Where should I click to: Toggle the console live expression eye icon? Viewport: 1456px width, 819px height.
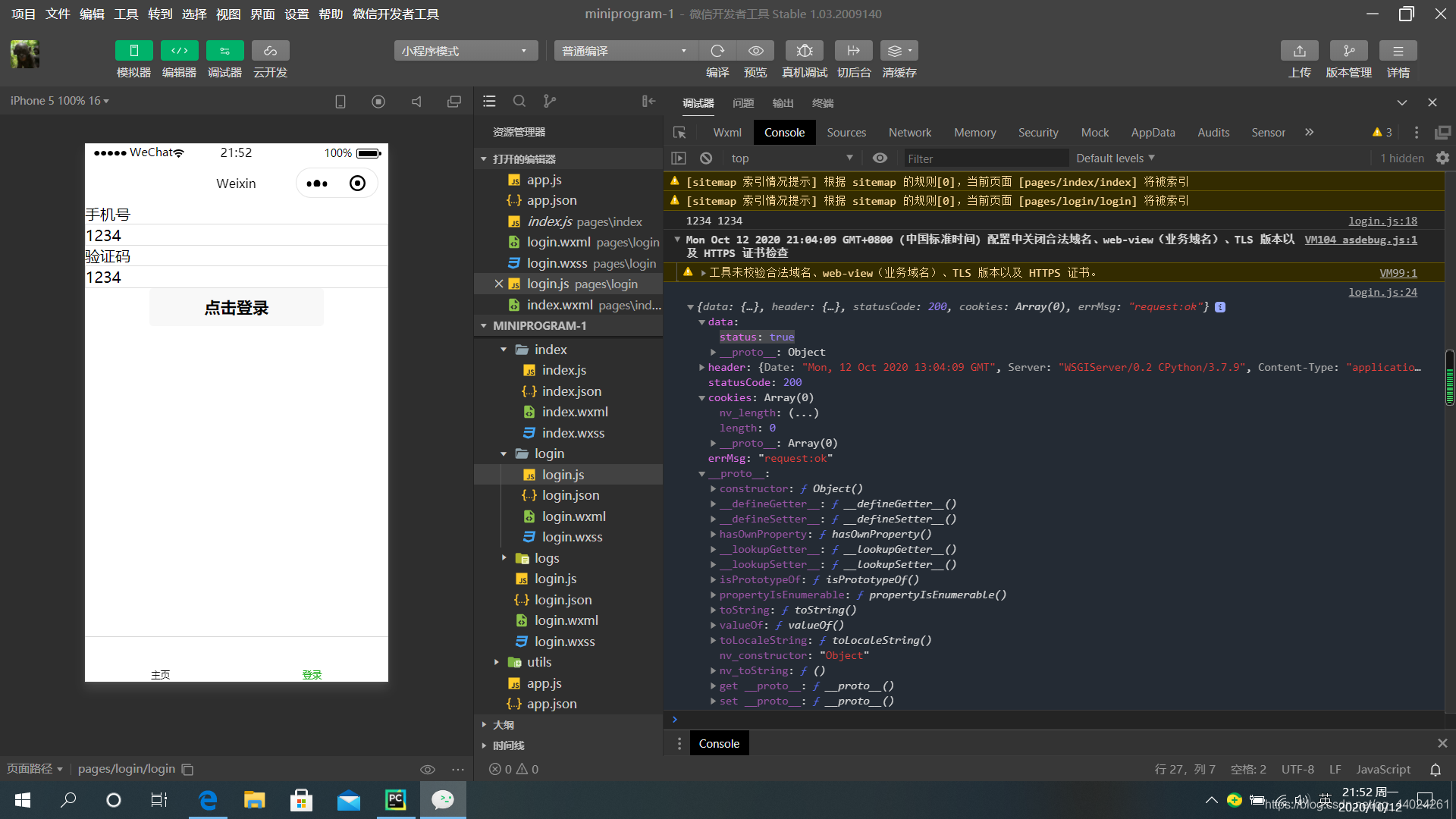tap(880, 158)
